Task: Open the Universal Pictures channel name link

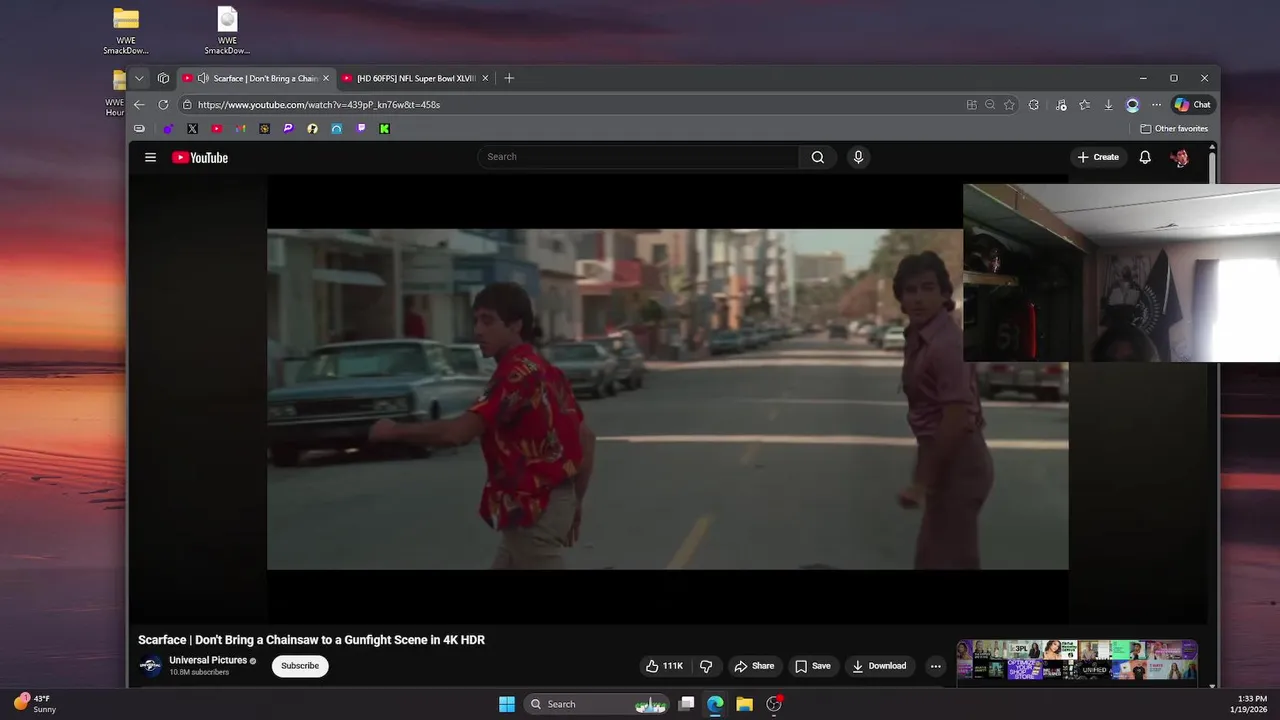Action: (208, 660)
